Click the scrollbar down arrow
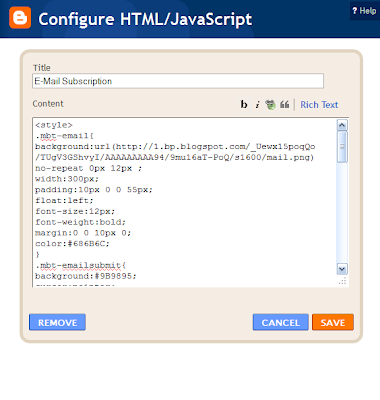The width and height of the screenshot is (380, 400). [x=342, y=269]
